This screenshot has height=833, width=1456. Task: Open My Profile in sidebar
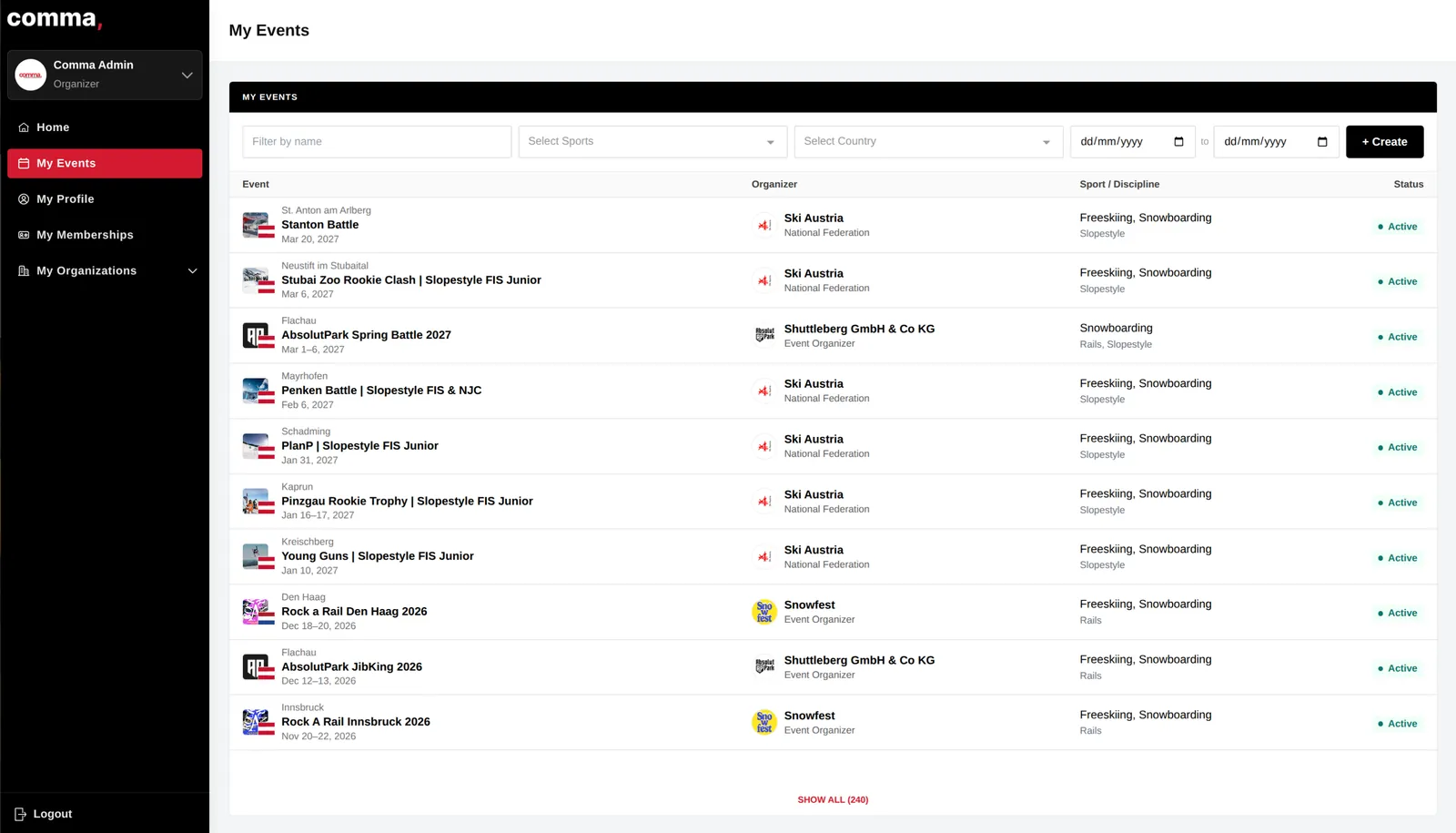(x=105, y=198)
